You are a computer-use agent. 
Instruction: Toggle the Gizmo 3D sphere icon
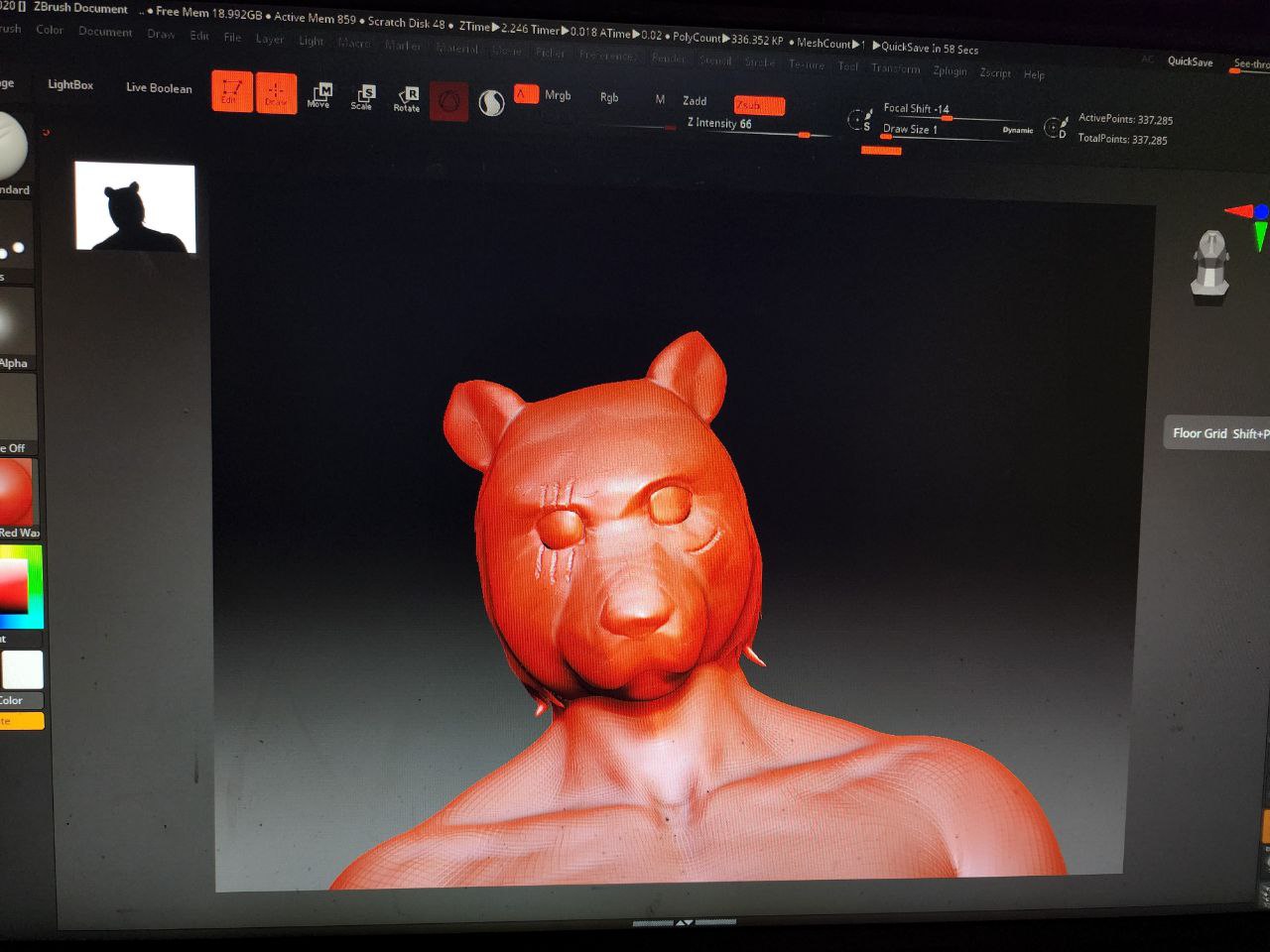(449, 101)
